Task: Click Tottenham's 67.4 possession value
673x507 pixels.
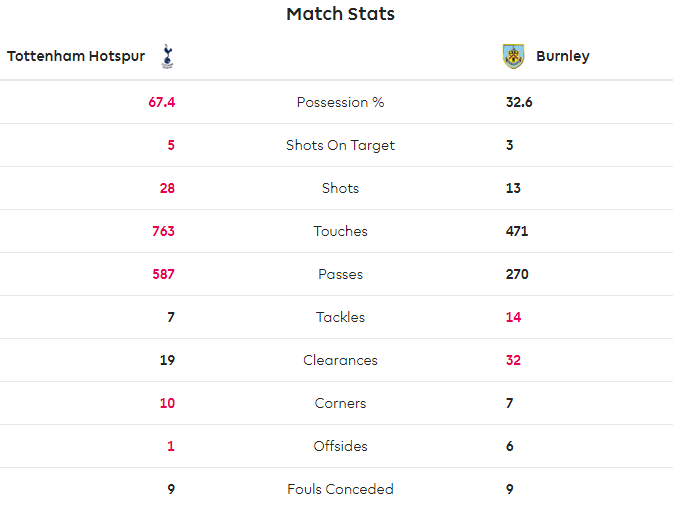Action: coord(161,102)
